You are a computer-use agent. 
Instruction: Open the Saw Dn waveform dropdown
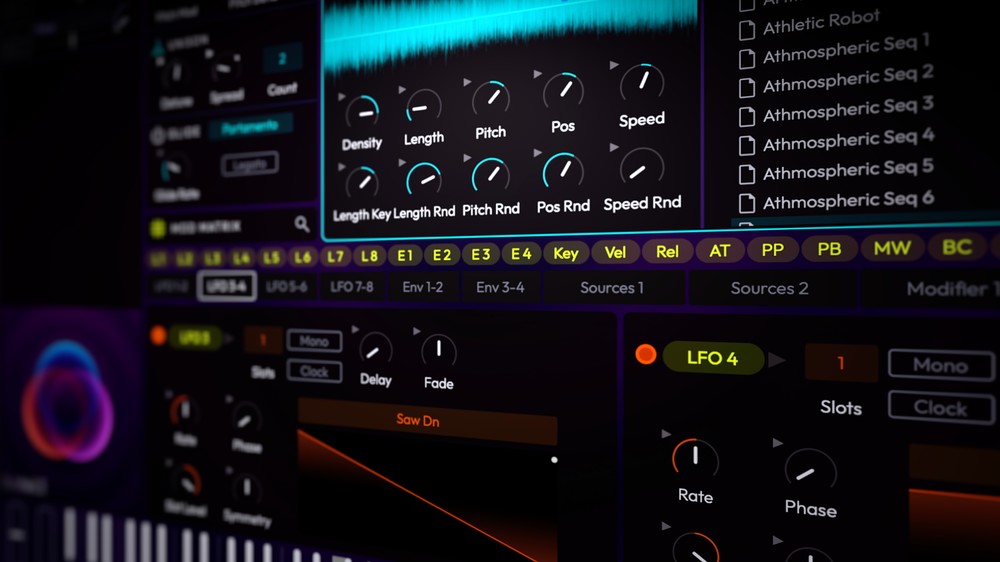pos(427,420)
